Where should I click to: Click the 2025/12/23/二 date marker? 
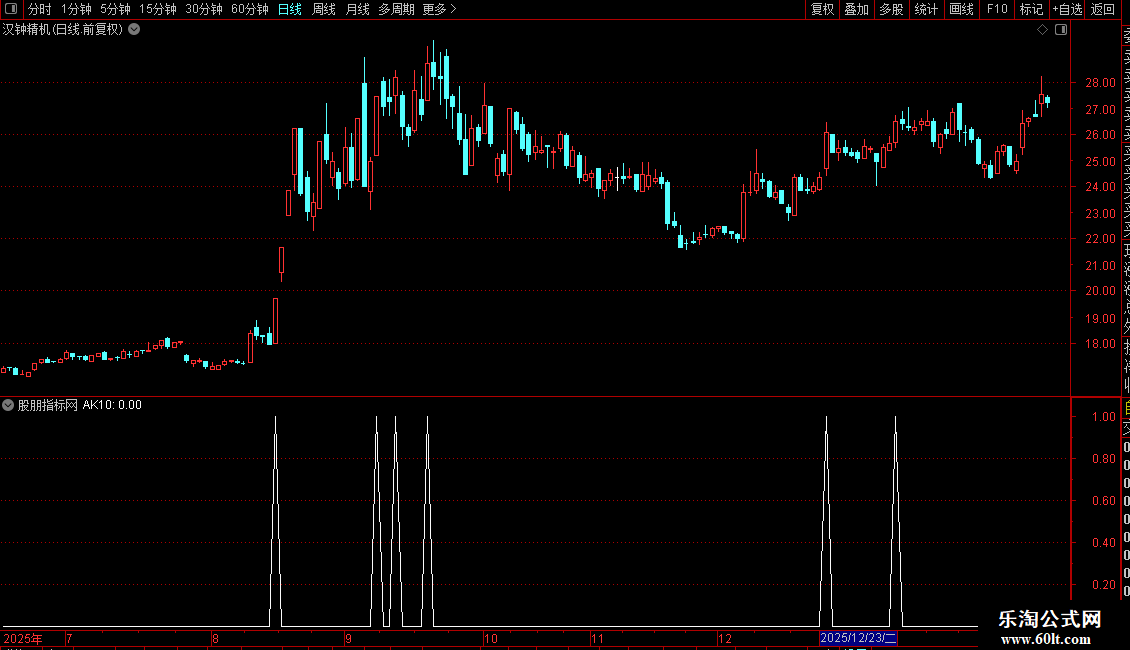pyautogui.click(x=858, y=638)
